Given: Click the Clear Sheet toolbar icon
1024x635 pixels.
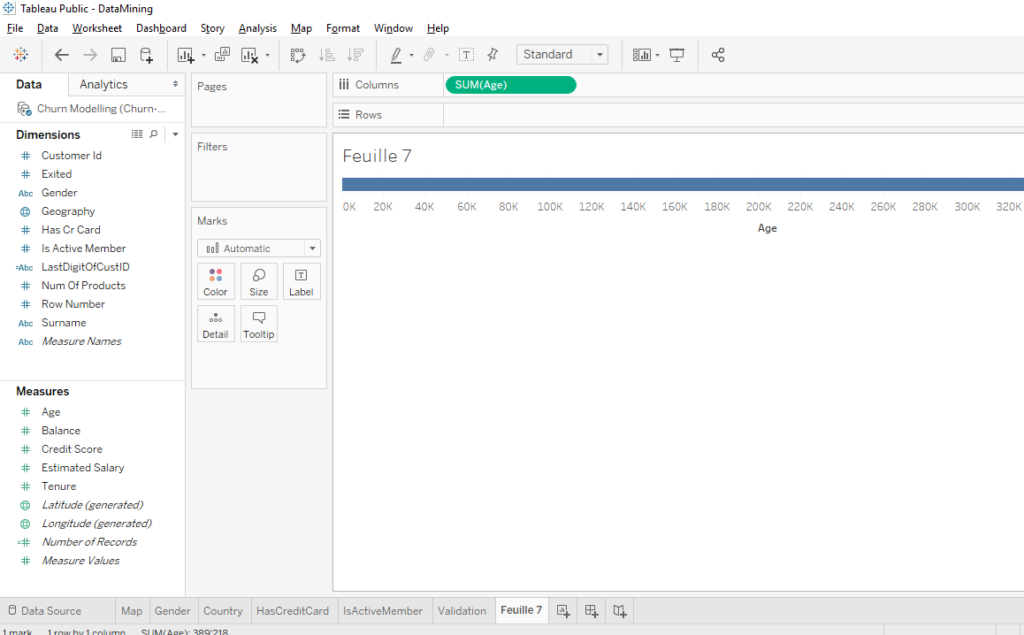Looking at the screenshot, I should 250,55.
